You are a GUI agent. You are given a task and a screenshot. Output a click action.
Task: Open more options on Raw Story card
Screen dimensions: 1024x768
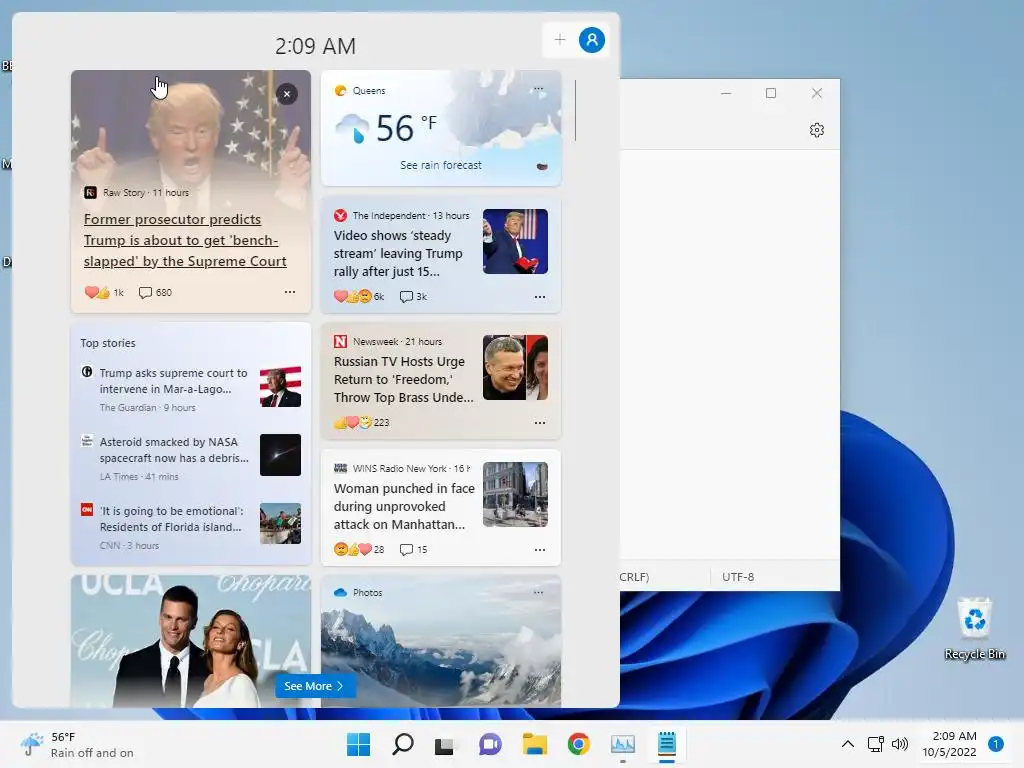click(x=290, y=292)
